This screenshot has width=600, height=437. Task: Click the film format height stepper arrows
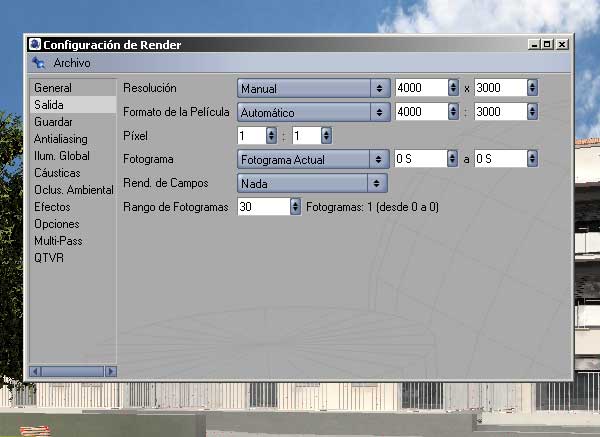click(532, 111)
